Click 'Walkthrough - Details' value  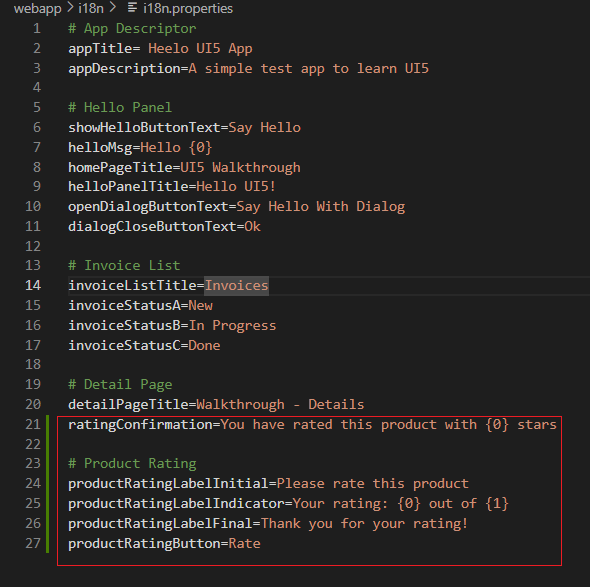280,405
